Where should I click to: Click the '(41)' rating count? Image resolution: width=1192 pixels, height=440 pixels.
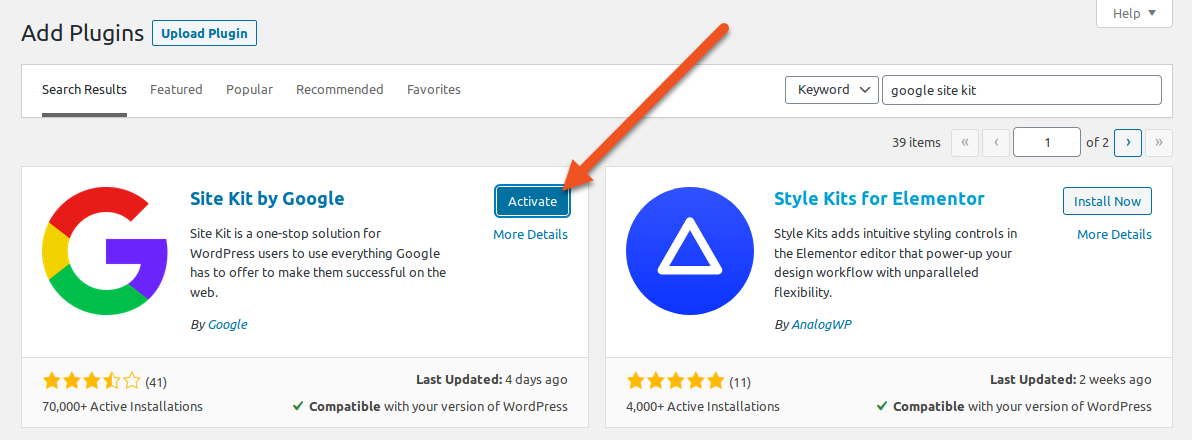click(x=156, y=381)
